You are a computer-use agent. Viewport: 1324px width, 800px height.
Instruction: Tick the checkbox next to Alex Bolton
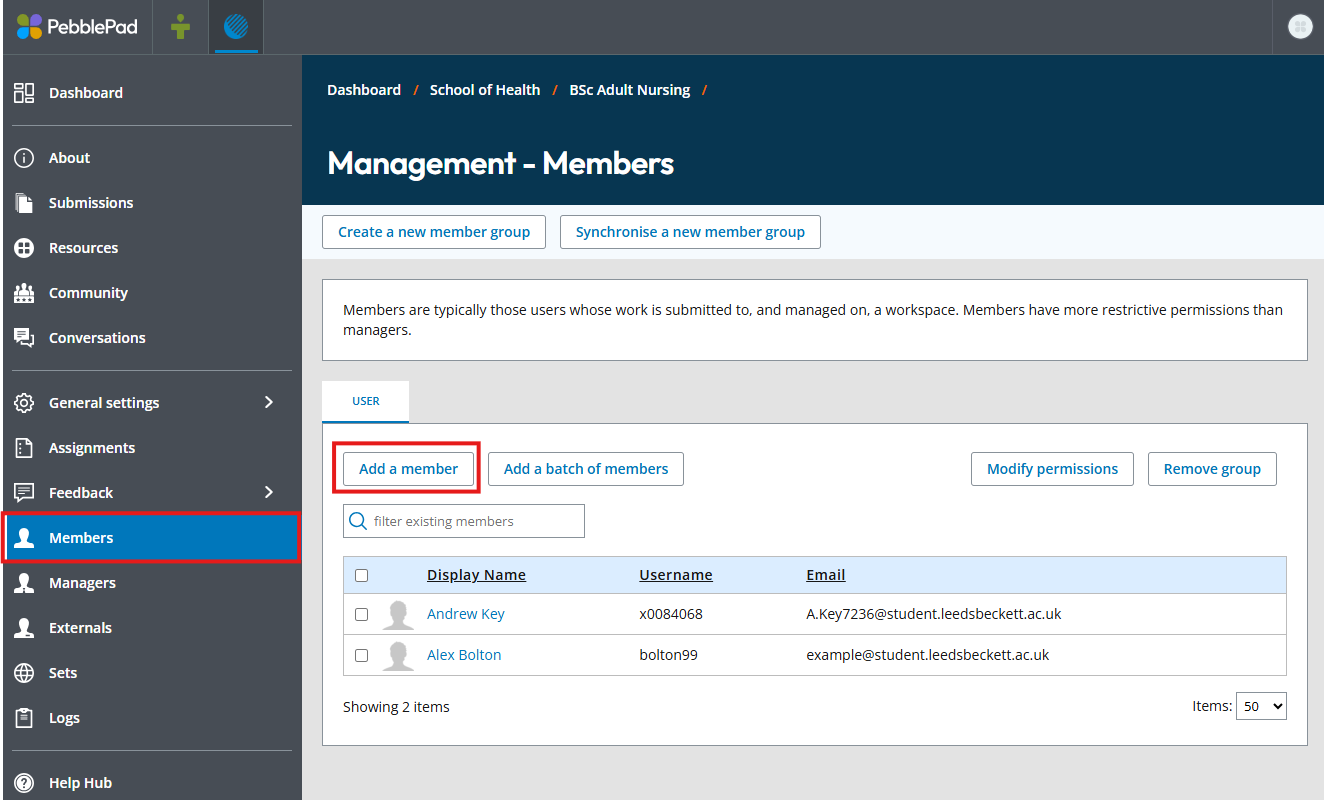(x=361, y=655)
